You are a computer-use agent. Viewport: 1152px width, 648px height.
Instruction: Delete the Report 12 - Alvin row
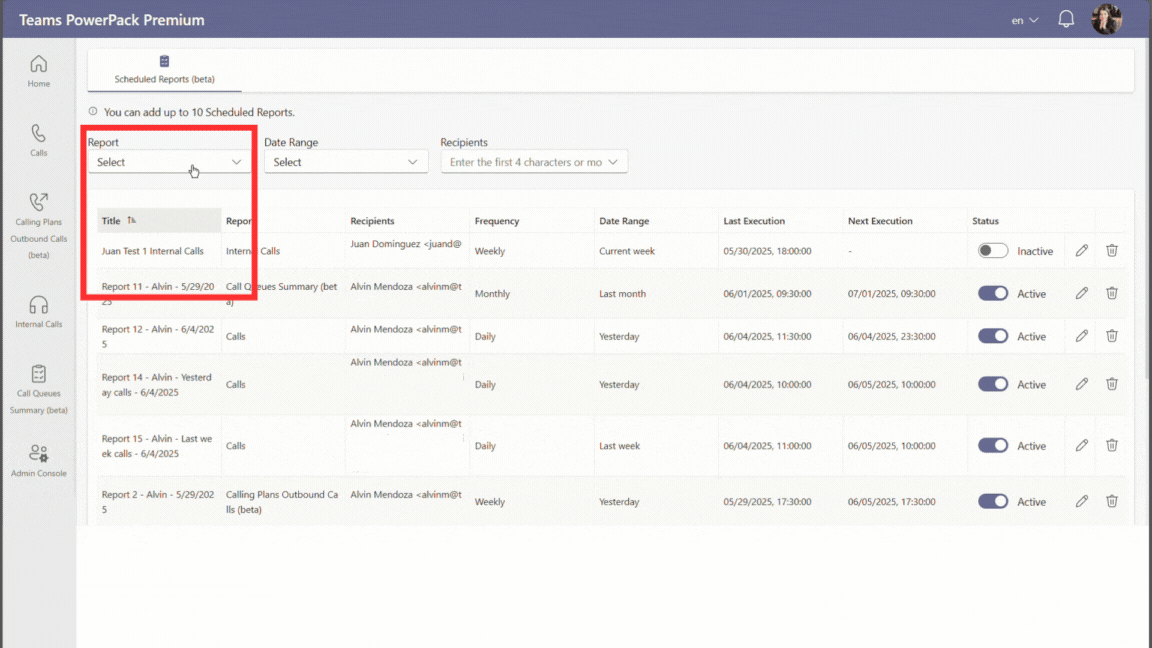coord(1112,336)
